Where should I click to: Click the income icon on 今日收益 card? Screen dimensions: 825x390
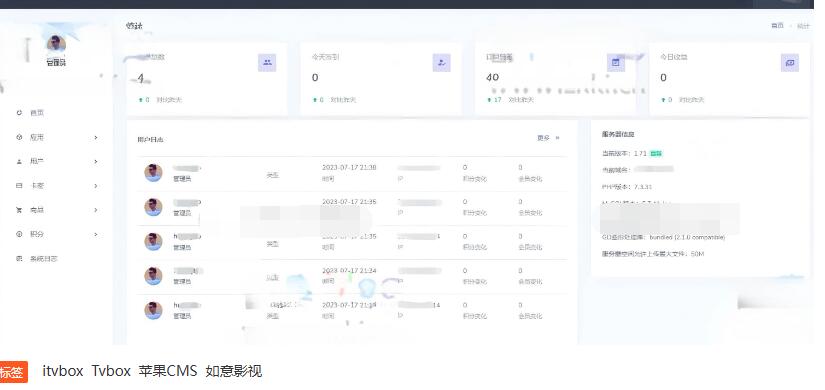[x=790, y=63]
